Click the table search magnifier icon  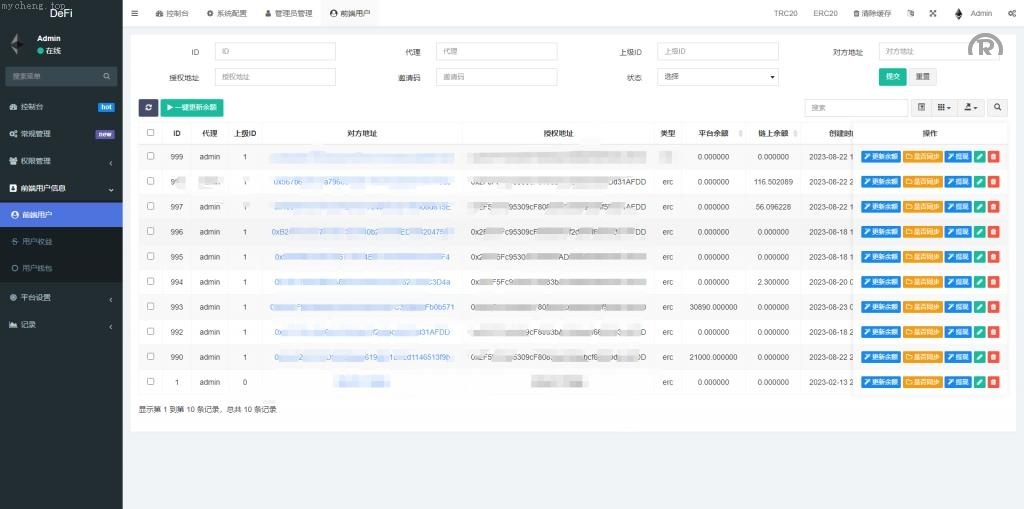pos(998,107)
